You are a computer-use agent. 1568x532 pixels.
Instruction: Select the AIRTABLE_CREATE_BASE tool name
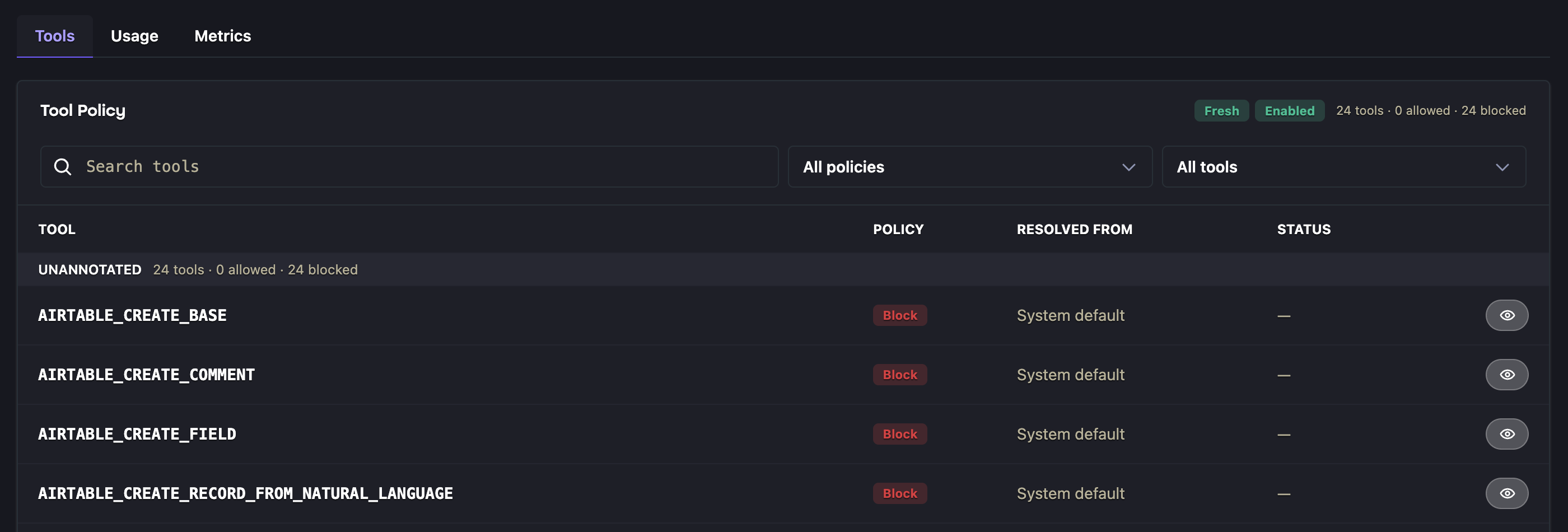(x=132, y=315)
